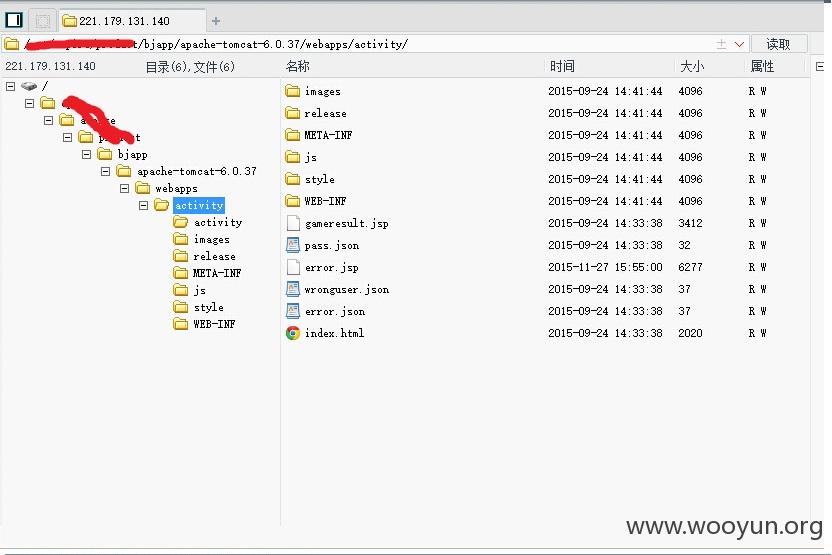The width and height of the screenshot is (832, 555).
Task: Sort by the 大小 column header
Action: point(692,66)
